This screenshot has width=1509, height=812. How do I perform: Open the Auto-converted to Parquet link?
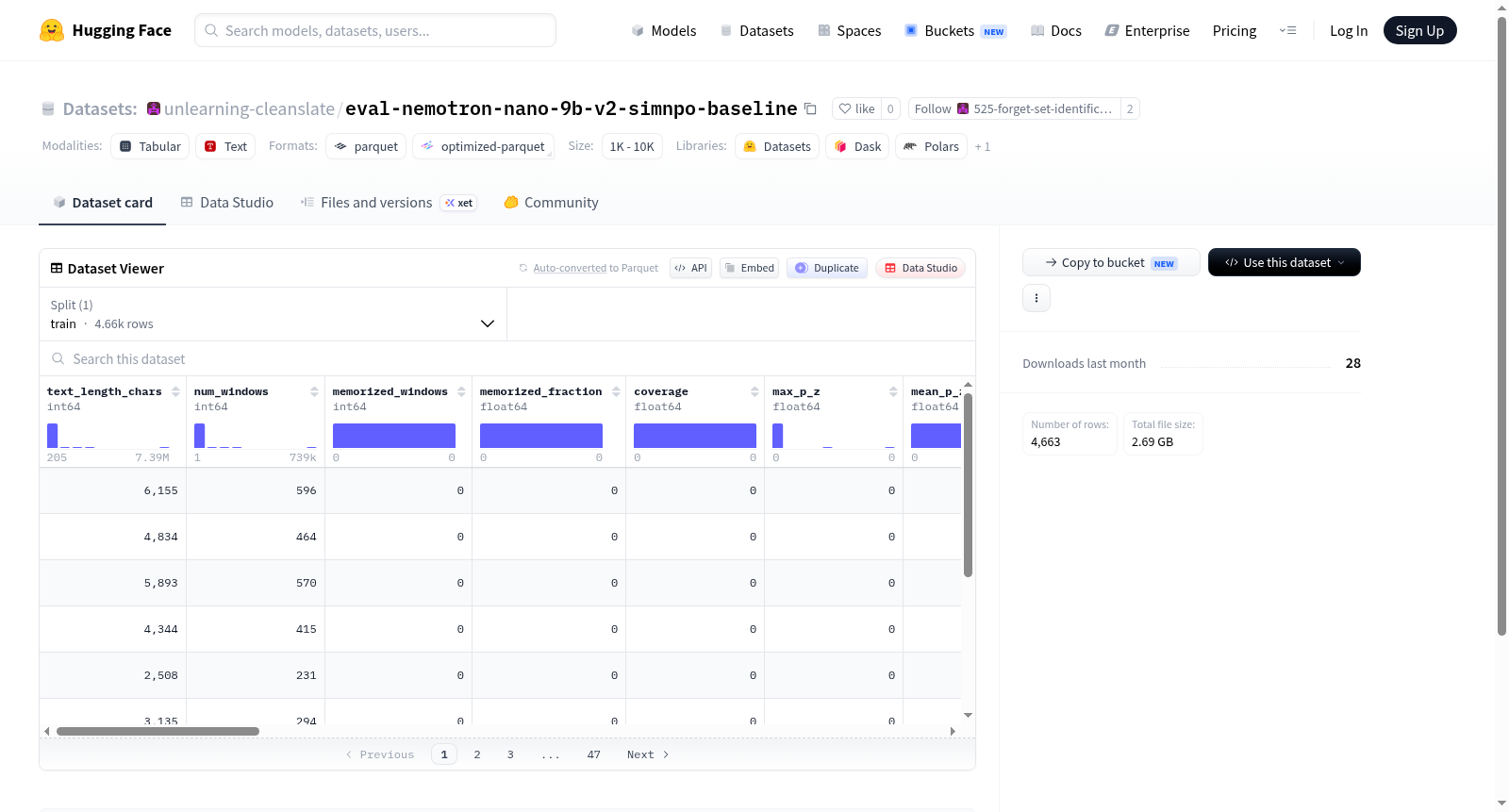(x=570, y=268)
